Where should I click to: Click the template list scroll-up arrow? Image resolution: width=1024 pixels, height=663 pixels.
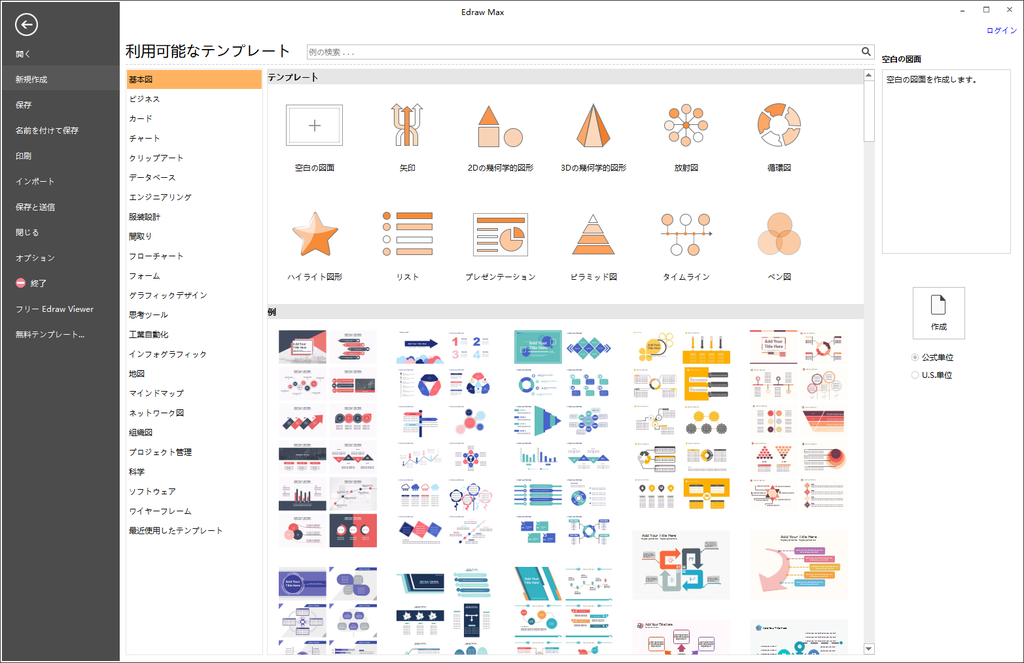tap(869, 76)
